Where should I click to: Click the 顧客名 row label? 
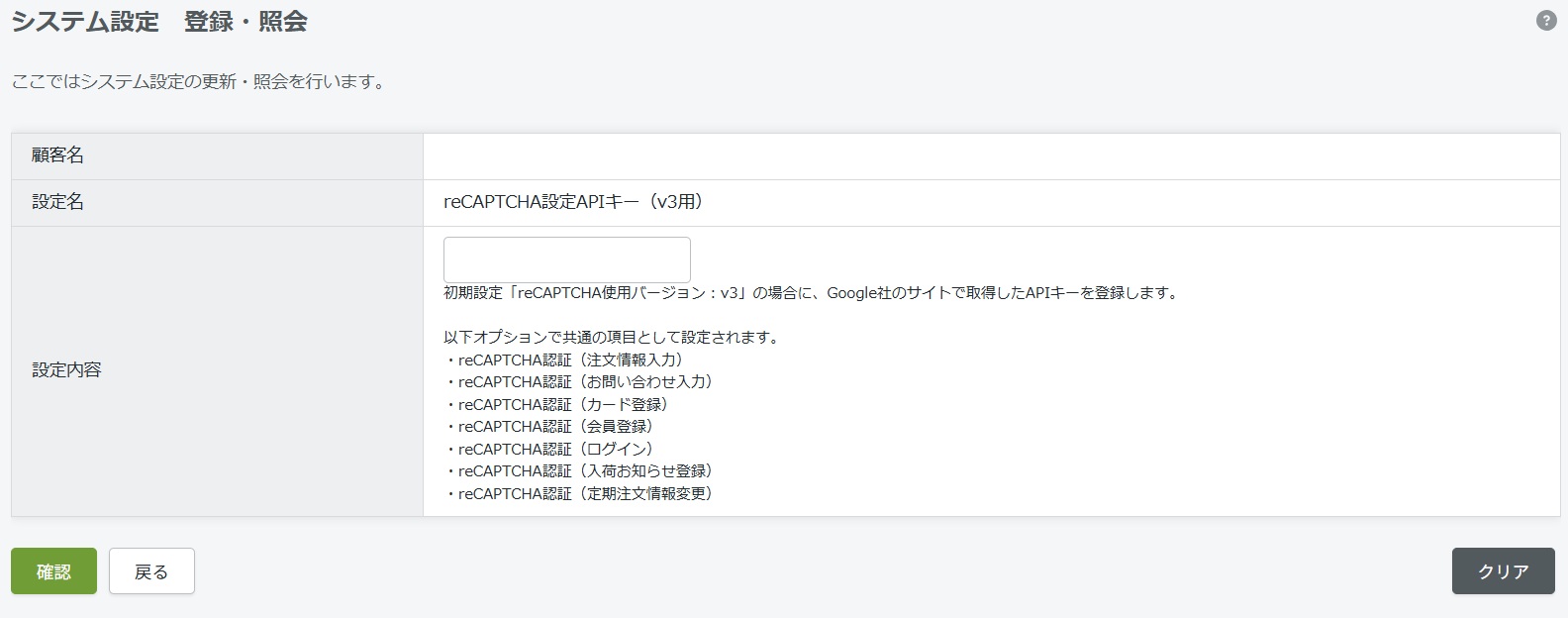point(57,155)
